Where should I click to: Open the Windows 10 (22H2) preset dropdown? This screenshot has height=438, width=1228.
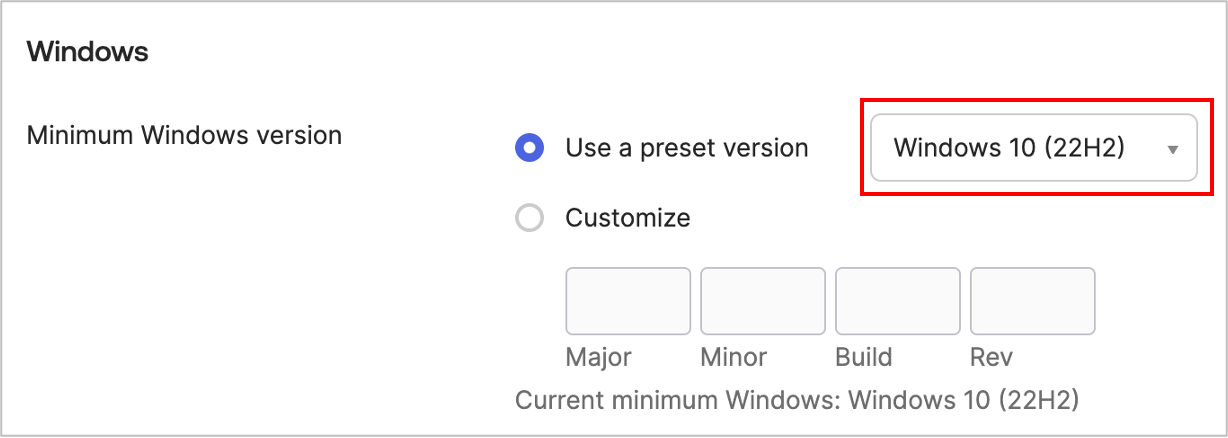[x=1033, y=148]
